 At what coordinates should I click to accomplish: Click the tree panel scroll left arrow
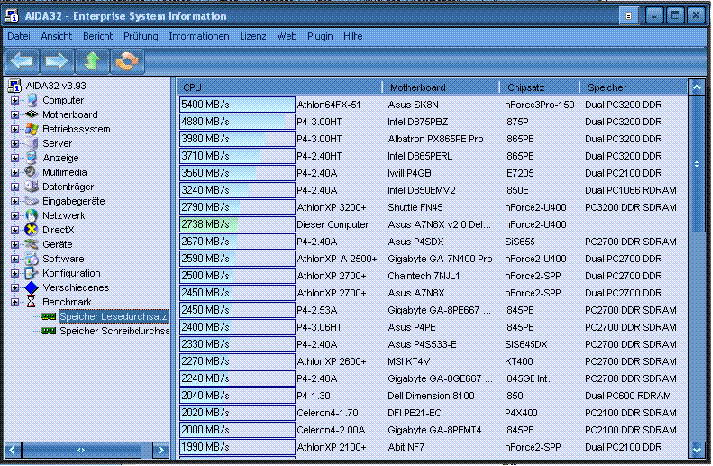point(13,450)
